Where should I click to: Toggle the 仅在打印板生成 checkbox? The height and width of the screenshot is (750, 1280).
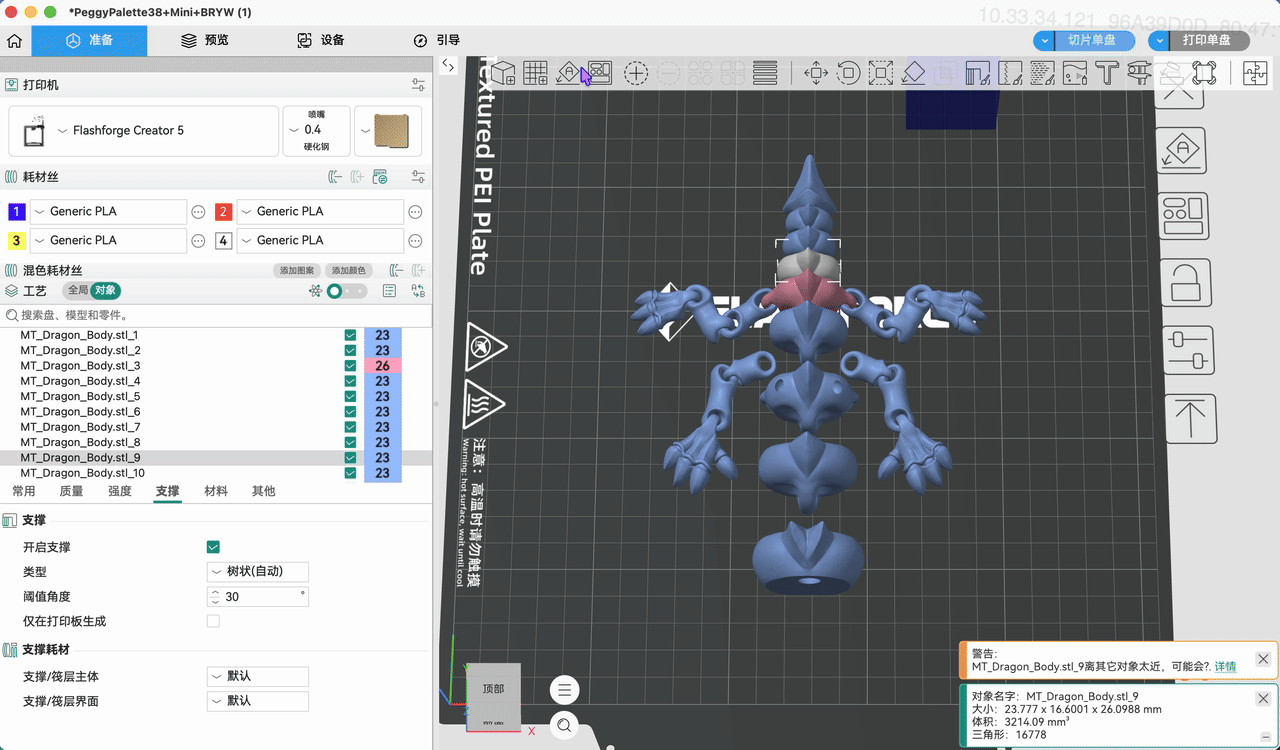[x=213, y=621]
